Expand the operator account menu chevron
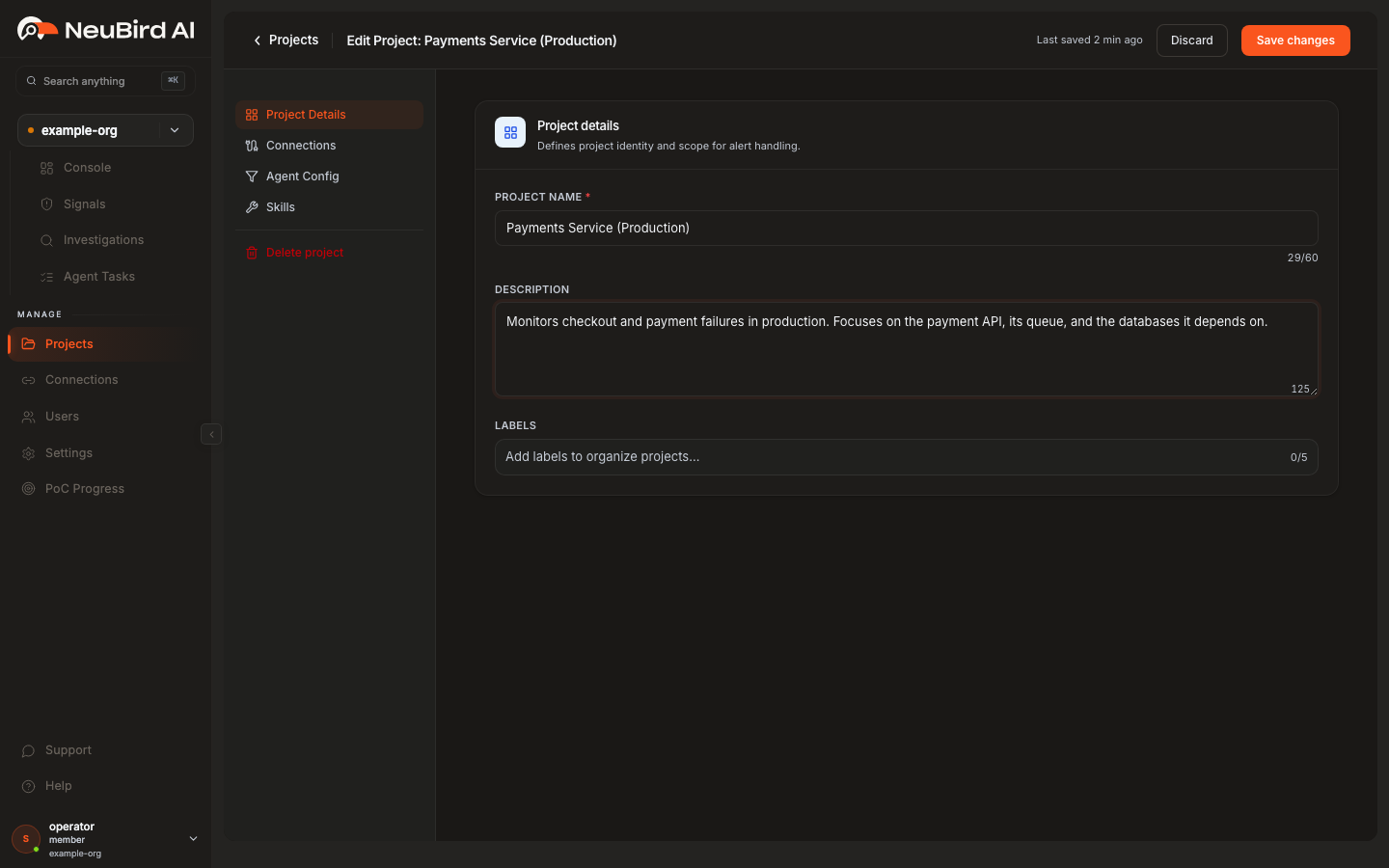This screenshot has width=1389, height=868. click(x=193, y=839)
